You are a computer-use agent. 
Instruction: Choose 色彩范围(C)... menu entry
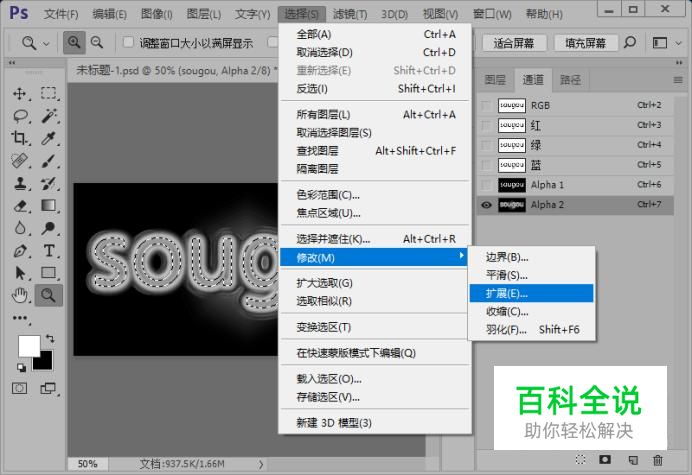pos(373,195)
